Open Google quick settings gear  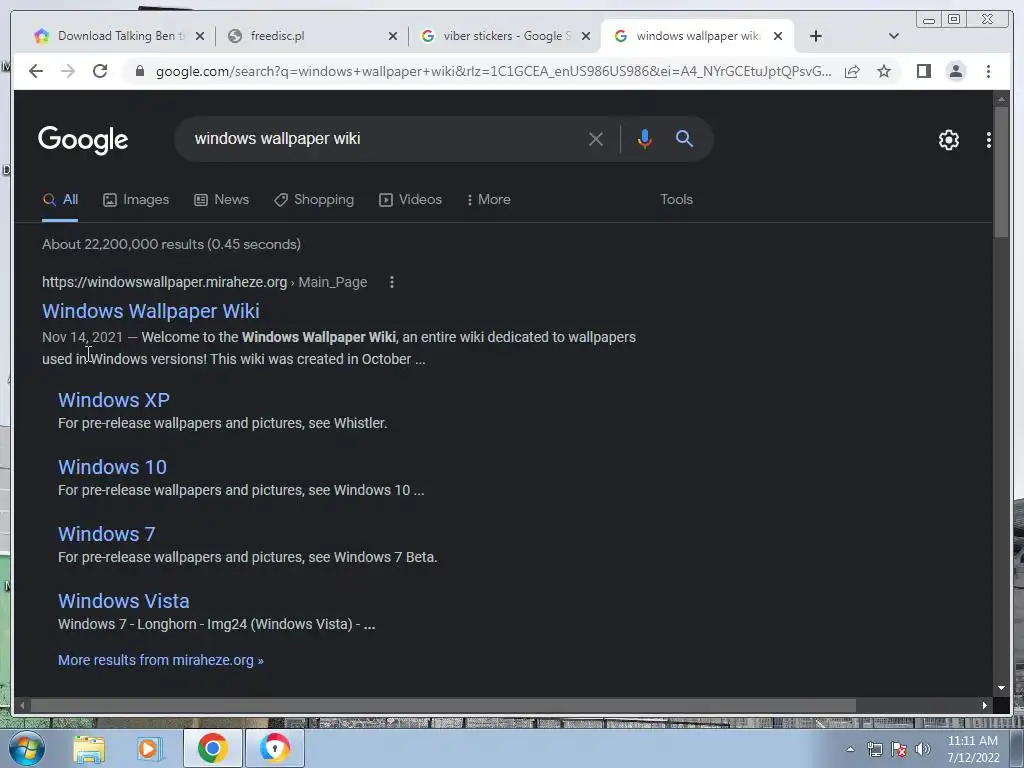[948, 140]
